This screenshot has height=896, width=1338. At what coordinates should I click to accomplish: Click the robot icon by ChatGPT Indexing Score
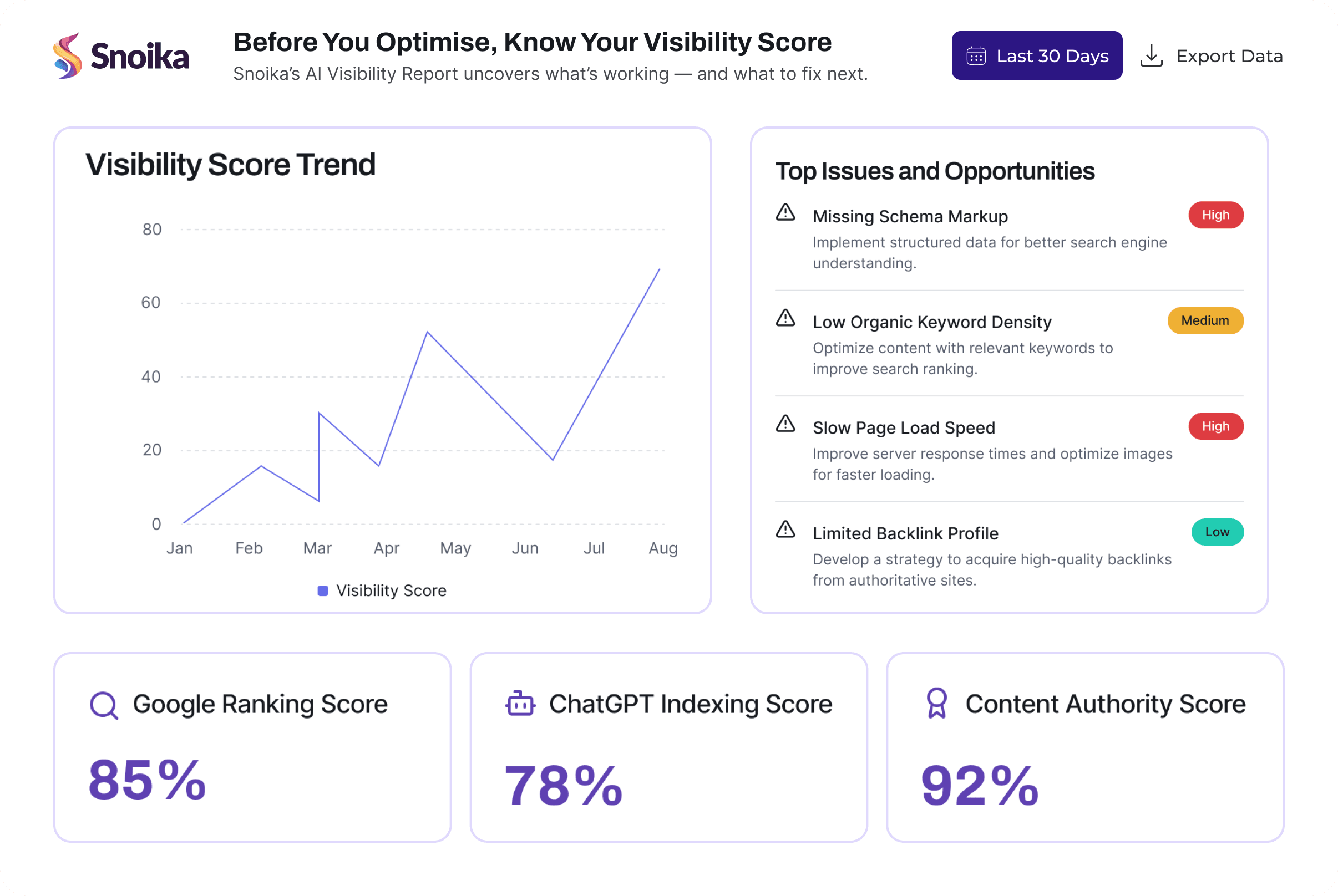click(520, 704)
